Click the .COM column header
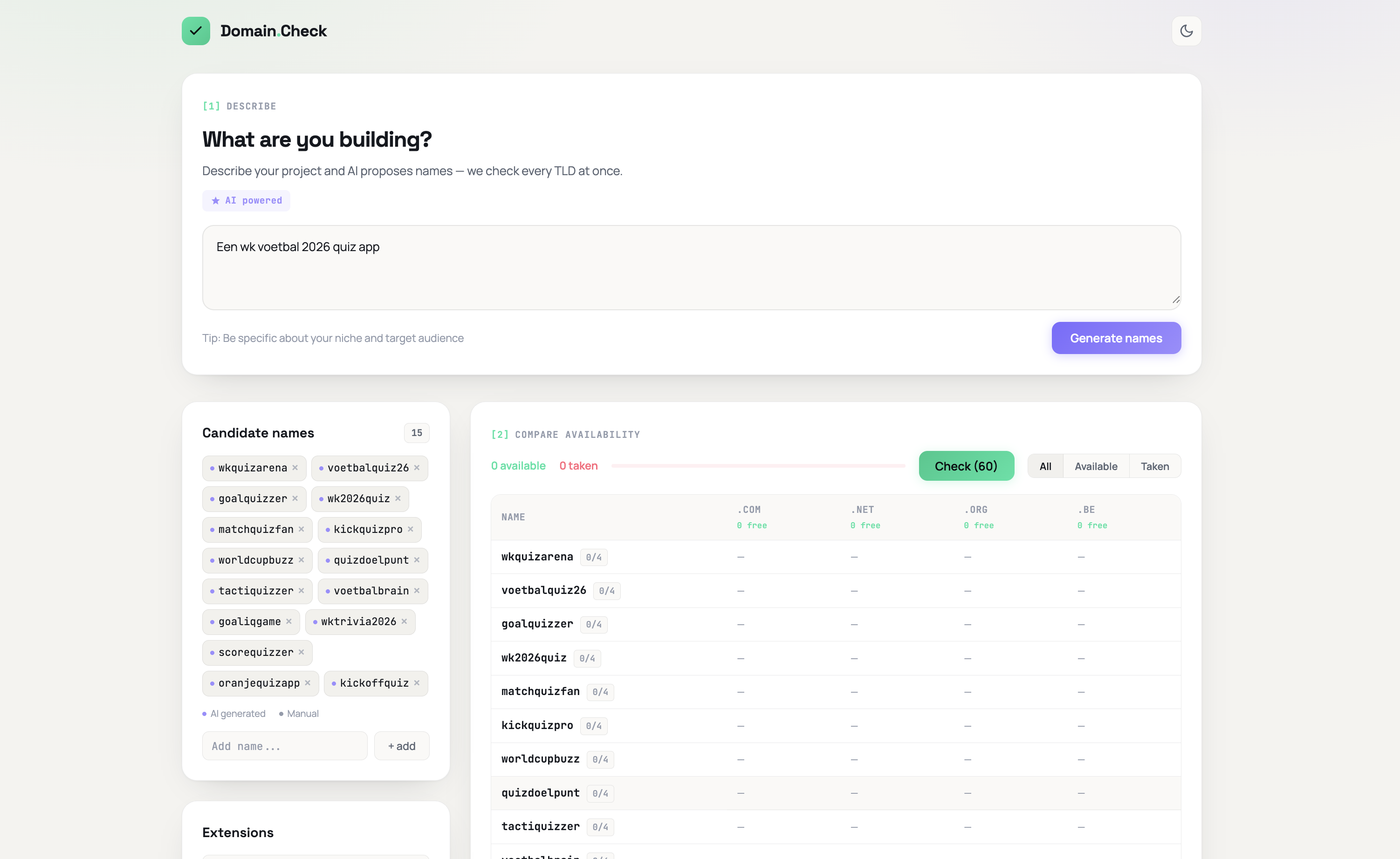The width and height of the screenshot is (1400, 859). click(x=748, y=510)
